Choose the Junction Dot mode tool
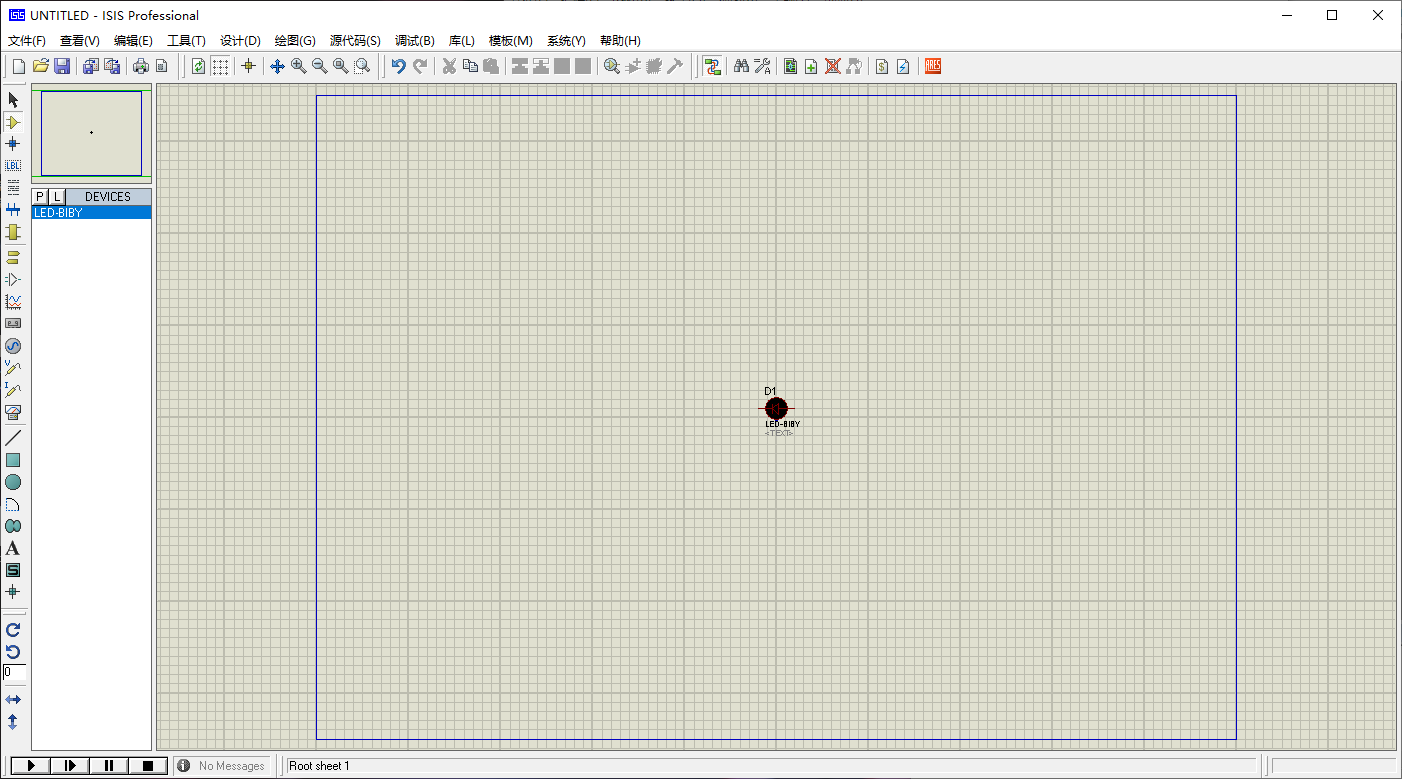Image resolution: width=1402 pixels, height=779 pixels. [x=13, y=144]
